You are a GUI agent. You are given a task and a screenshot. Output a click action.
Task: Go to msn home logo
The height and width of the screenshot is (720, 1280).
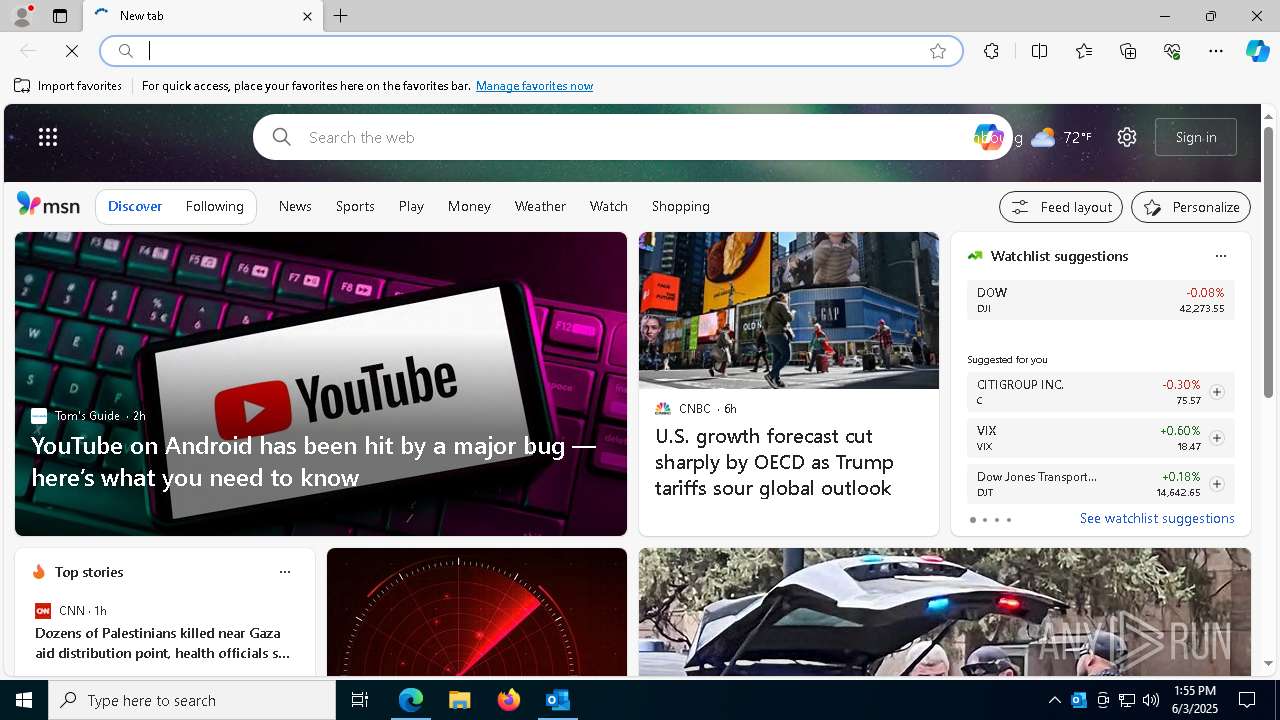pyautogui.click(x=48, y=205)
